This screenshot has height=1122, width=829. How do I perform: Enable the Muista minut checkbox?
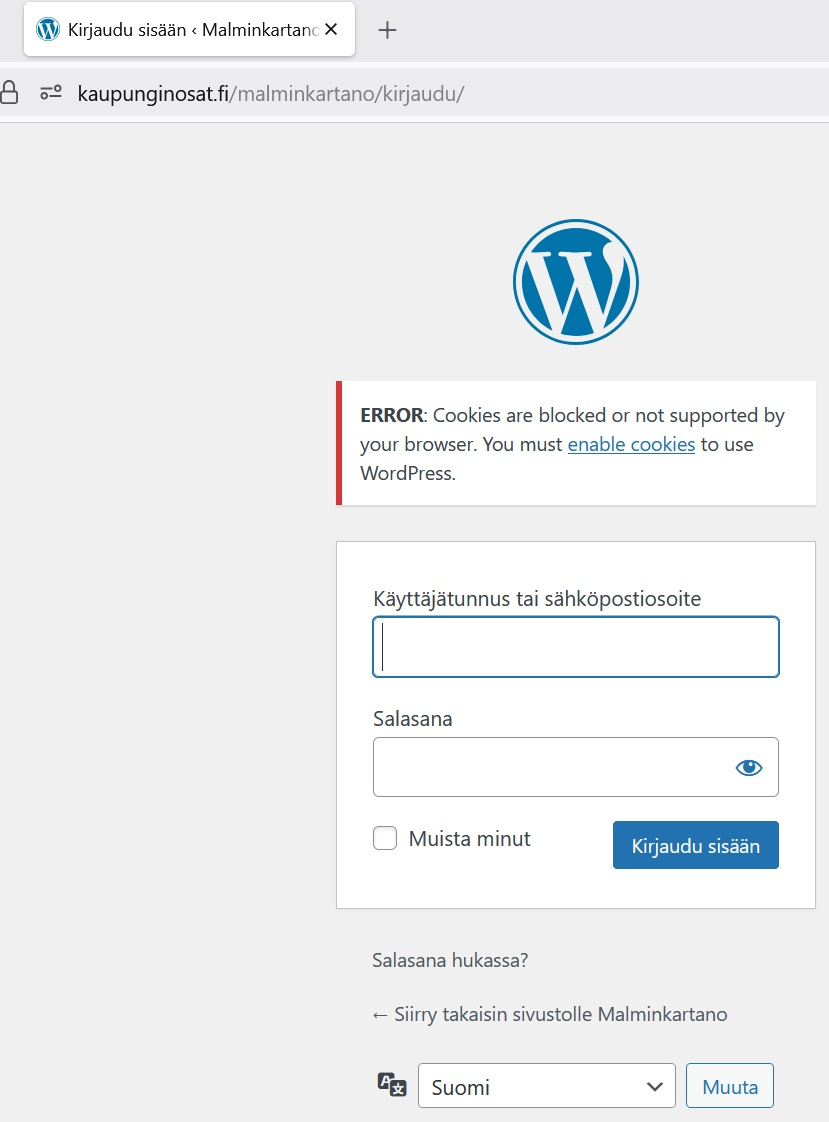pyautogui.click(x=385, y=838)
